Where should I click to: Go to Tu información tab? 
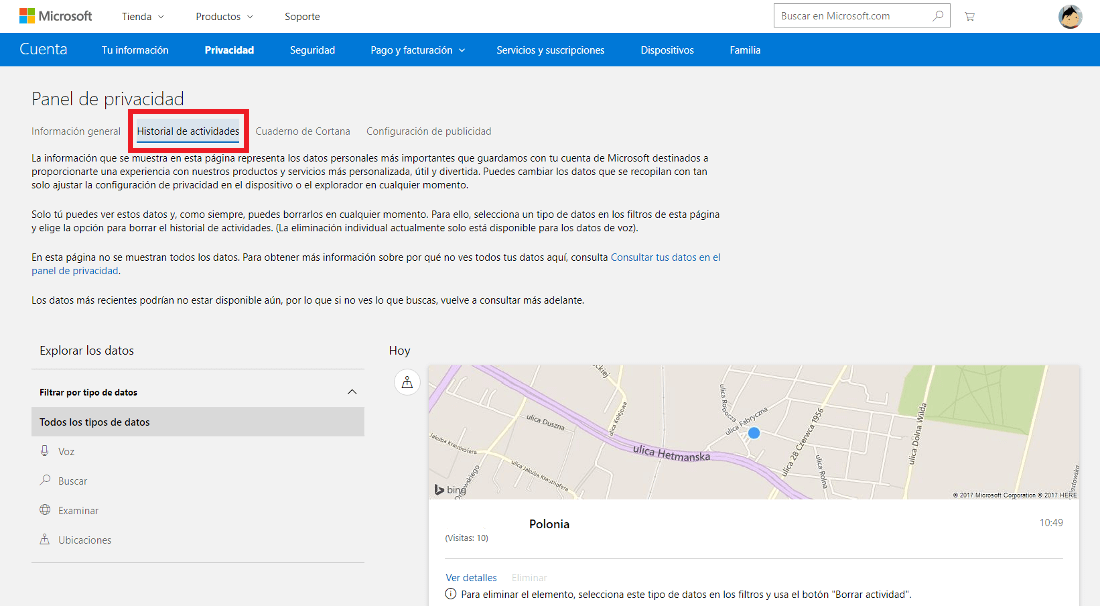pos(135,50)
